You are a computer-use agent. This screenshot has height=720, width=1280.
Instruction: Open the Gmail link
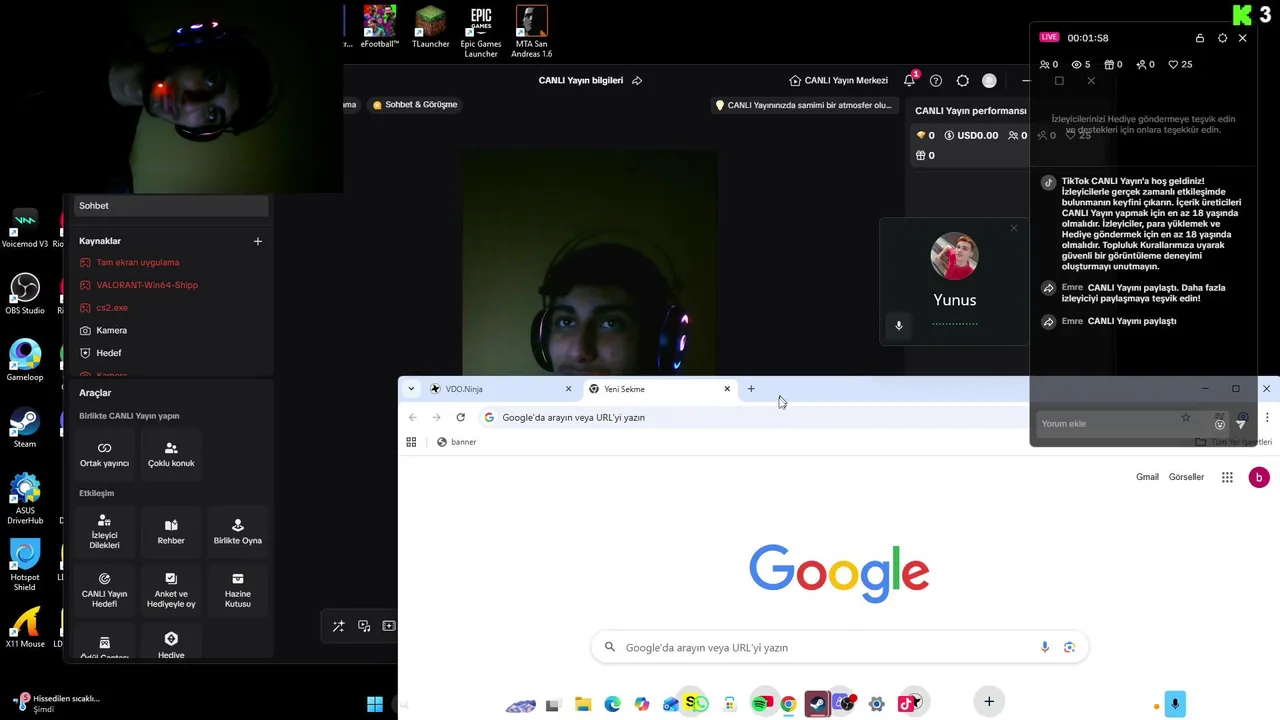(1147, 477)
